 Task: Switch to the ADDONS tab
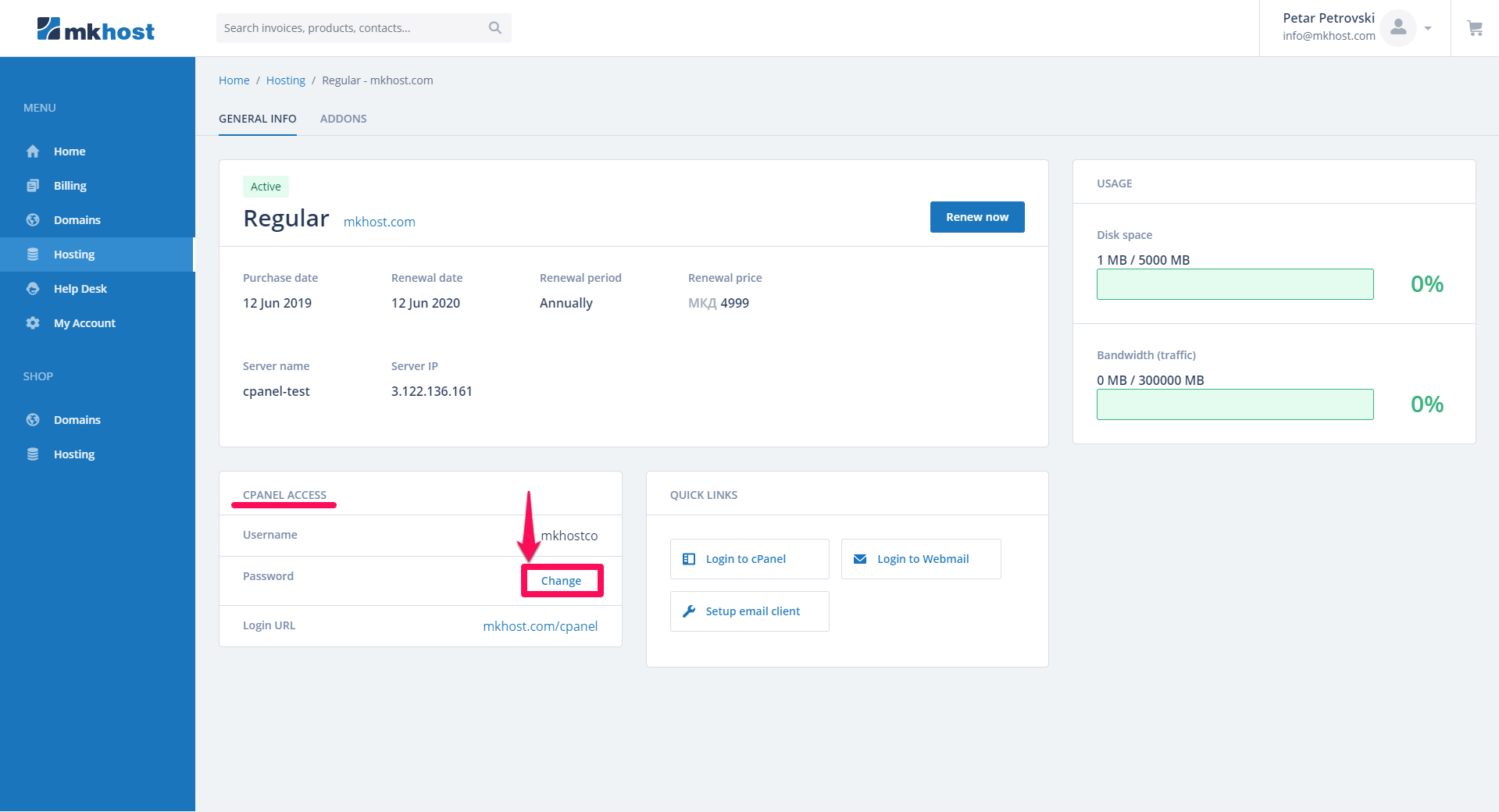coord(343,119)
